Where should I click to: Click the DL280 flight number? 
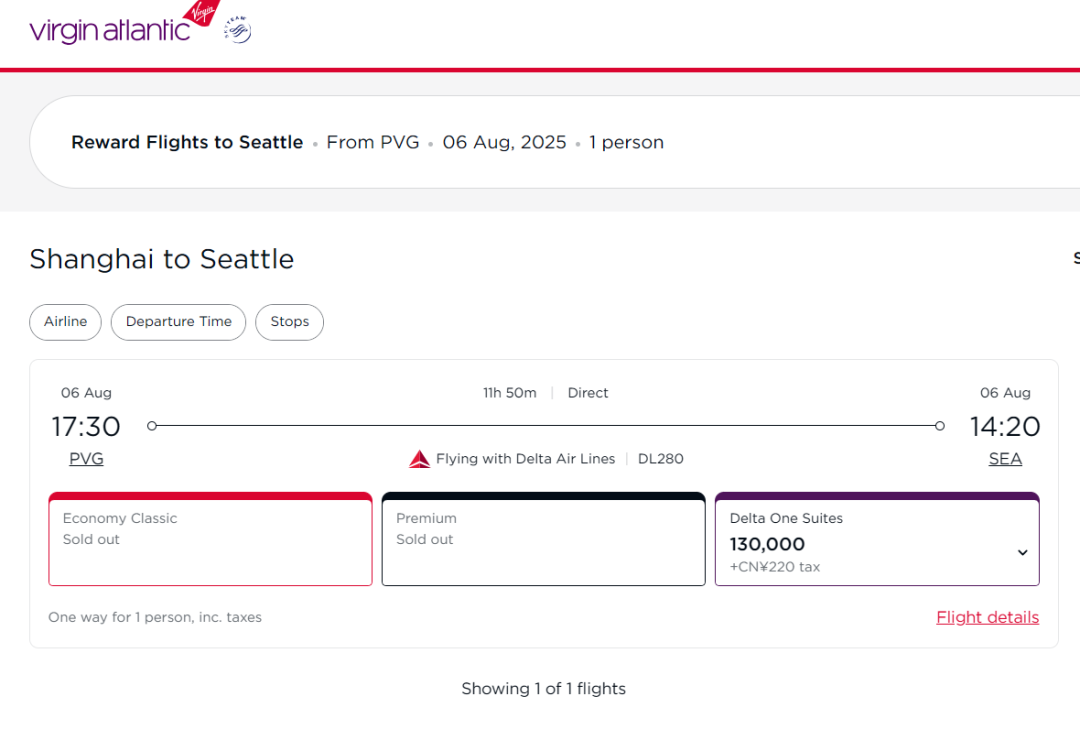pyautogui.click(x=661, y=459)
